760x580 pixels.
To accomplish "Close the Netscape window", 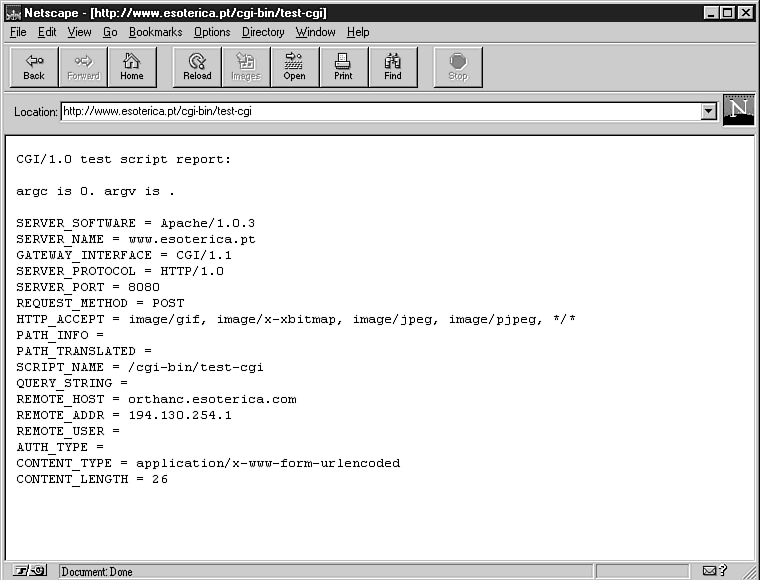I will [745, 13].
